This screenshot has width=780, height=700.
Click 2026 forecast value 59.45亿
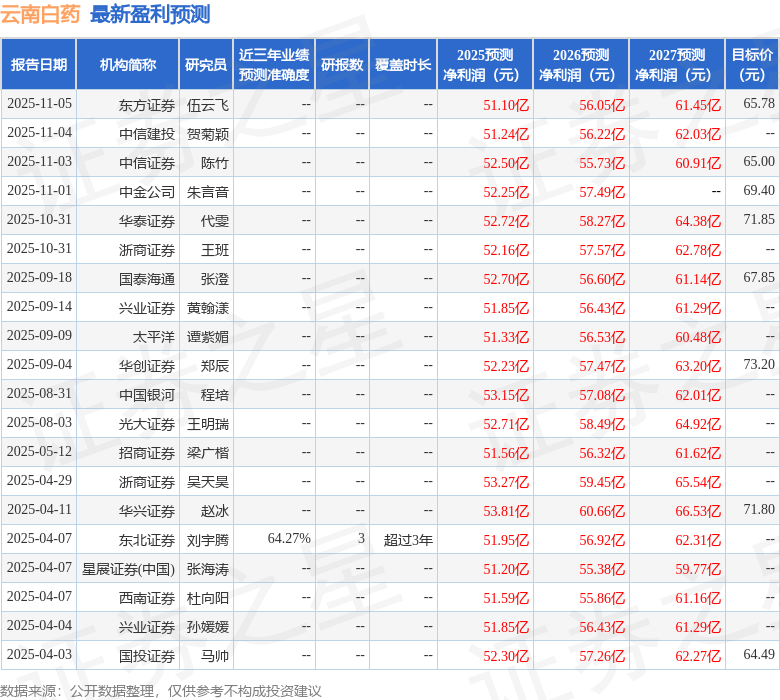pyautogui.click(x=602, y=482)
